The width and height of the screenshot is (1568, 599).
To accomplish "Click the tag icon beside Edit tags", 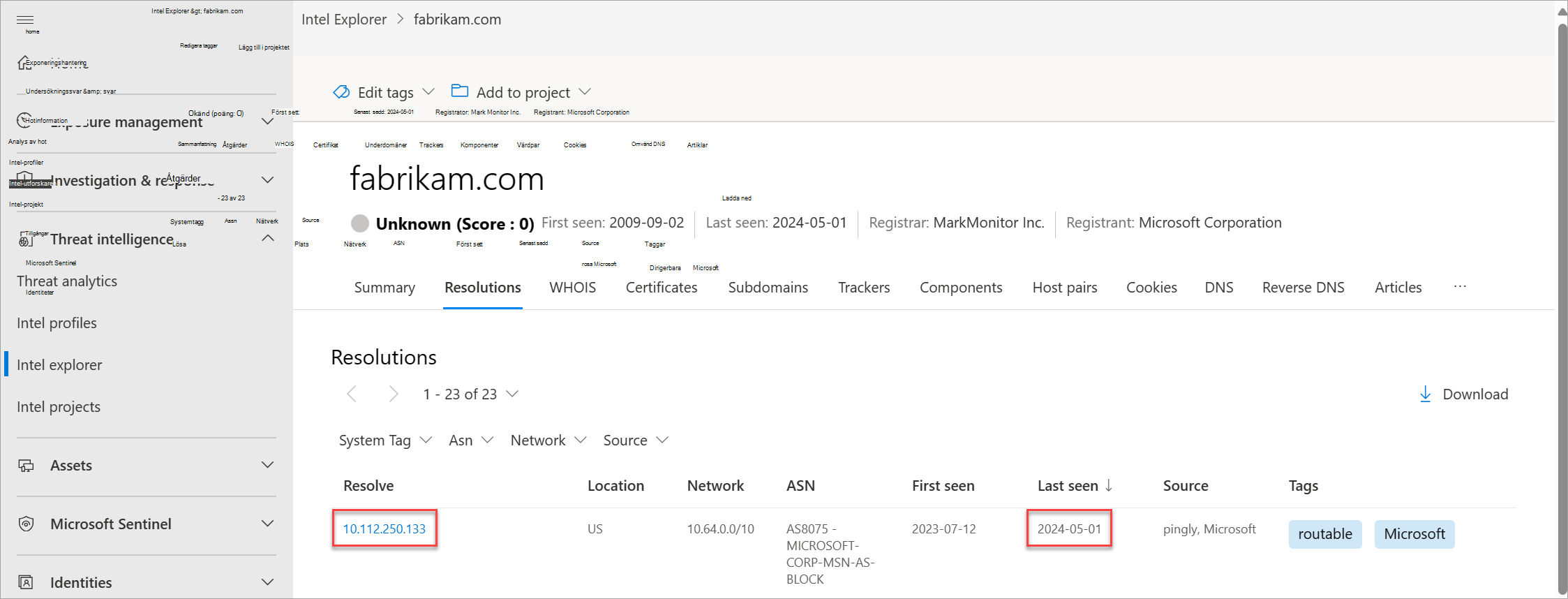I will pyautogui.click(x=341, y=91).
